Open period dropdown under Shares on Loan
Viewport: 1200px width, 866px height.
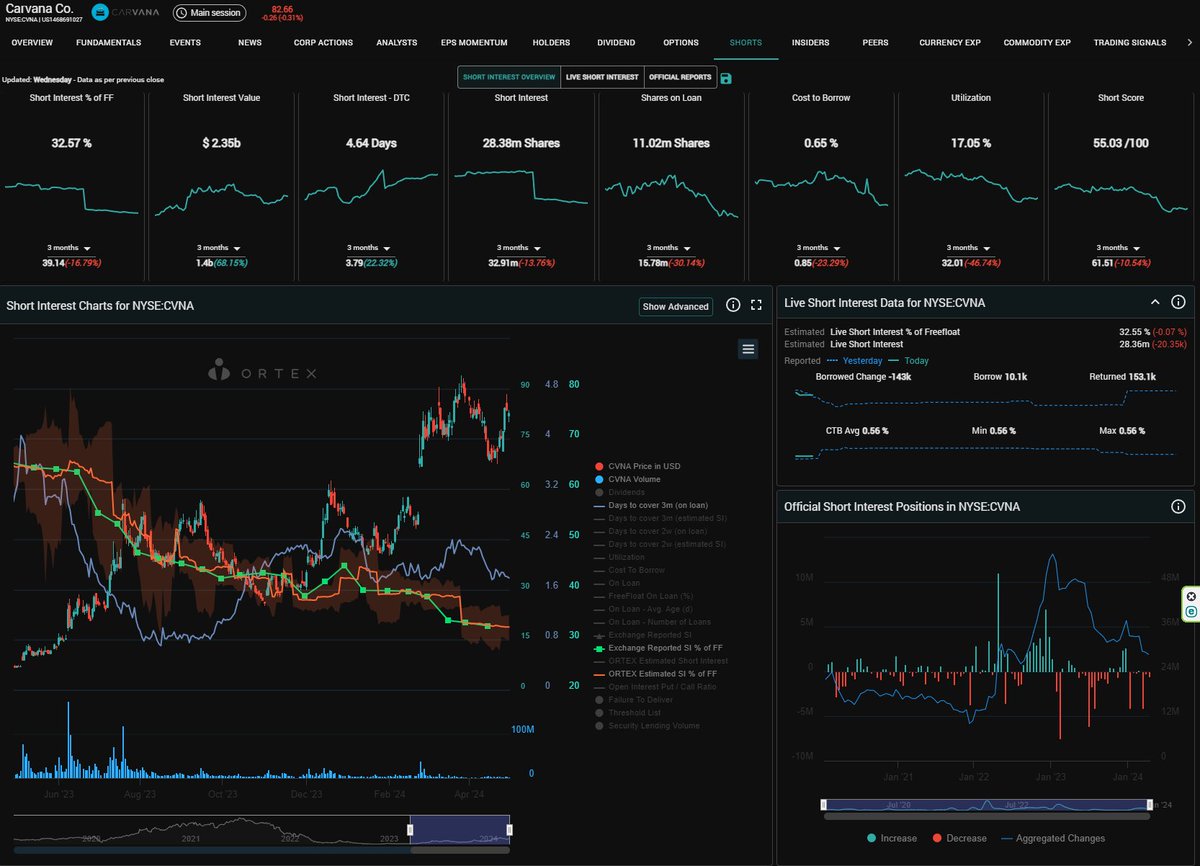coord(669,247)
